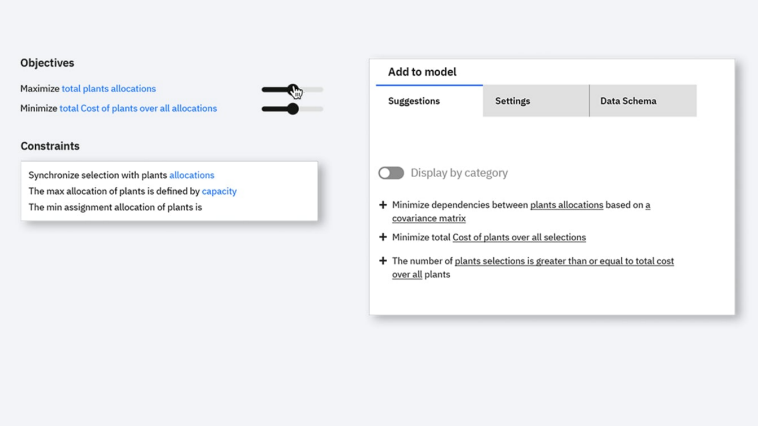Open total Cost of plants over all allocations link
This screenshot has width=758, height=426.
[138, 108]
